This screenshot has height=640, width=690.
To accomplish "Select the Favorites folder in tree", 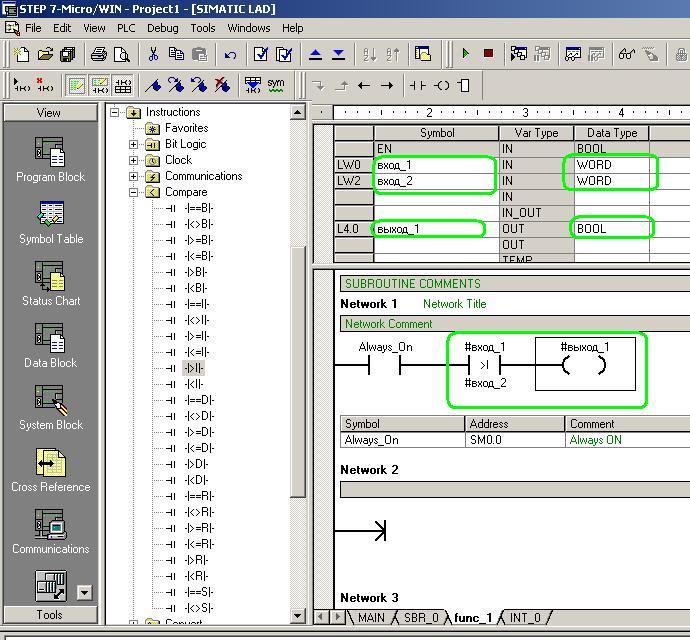I will (x=186, y=128).
